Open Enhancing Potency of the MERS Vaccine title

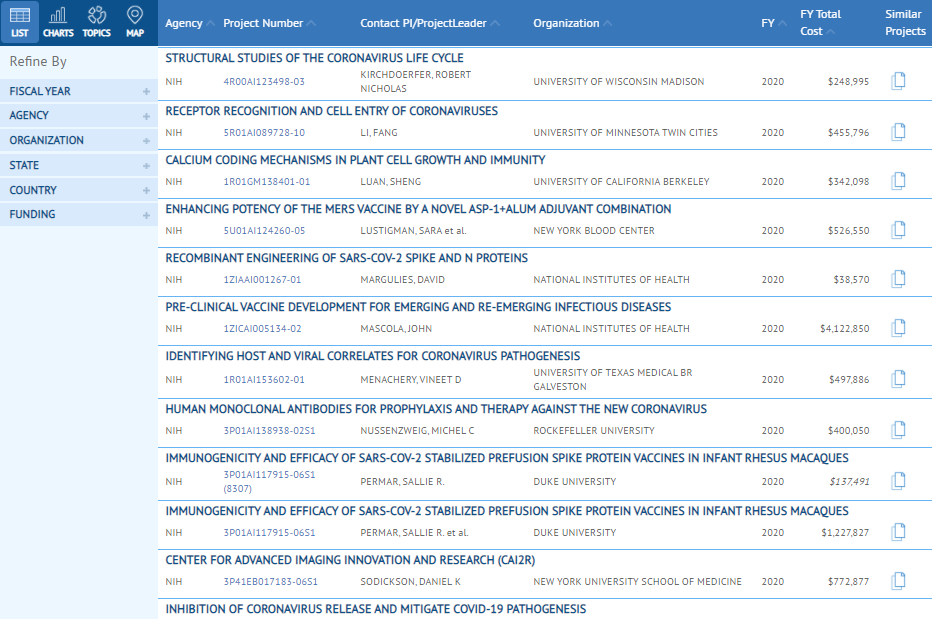click(418, 209)
